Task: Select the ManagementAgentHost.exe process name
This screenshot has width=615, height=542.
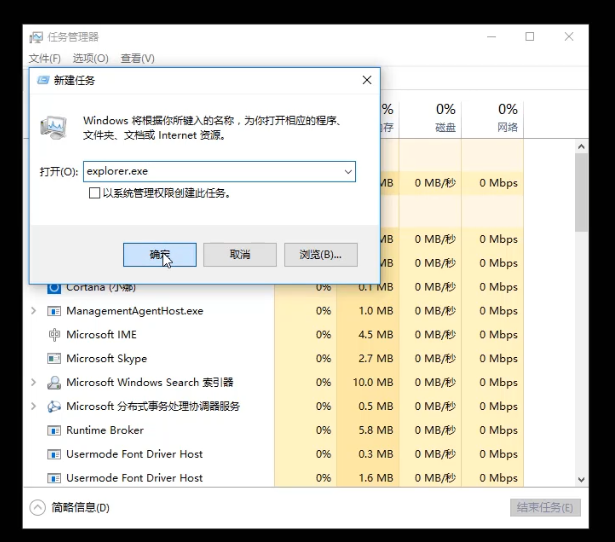Action: [x=135, y=311]
